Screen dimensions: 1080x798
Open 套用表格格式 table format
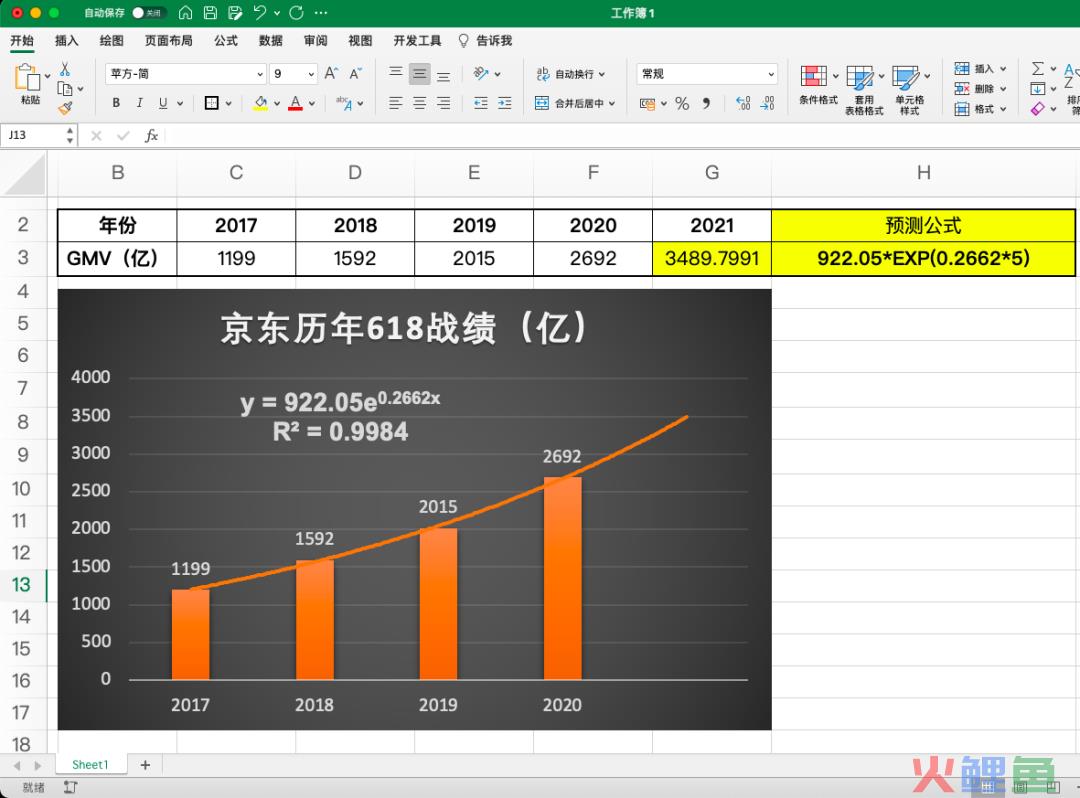pyautogui.click(x=864, y=90)
